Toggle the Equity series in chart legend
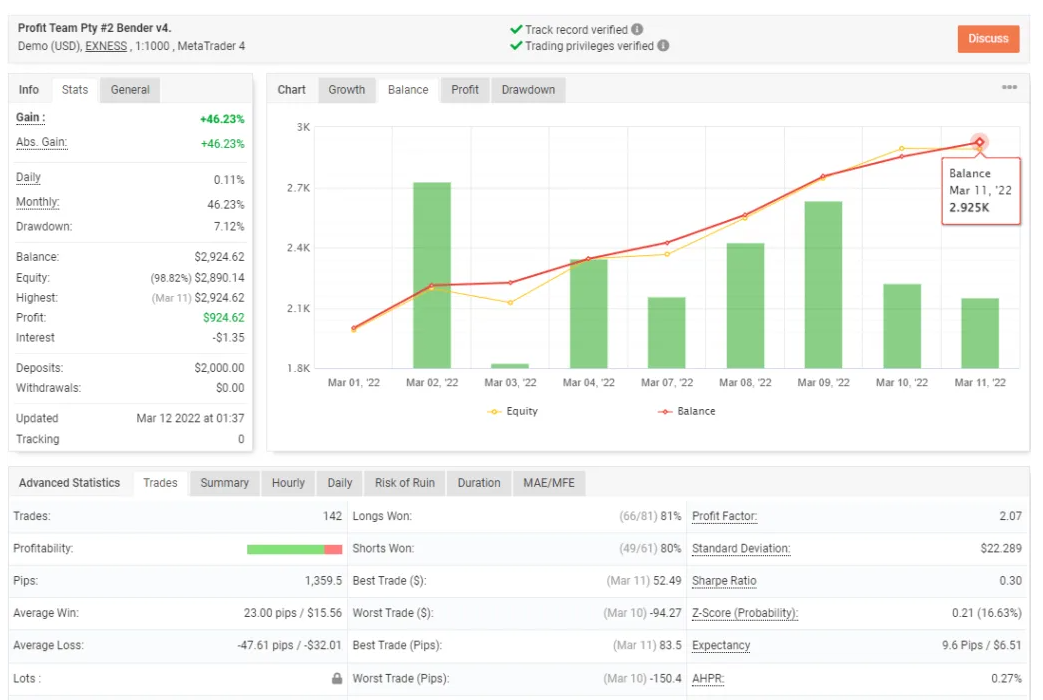The width and height of the screenshot is (1043, 700). coord(519,411)
